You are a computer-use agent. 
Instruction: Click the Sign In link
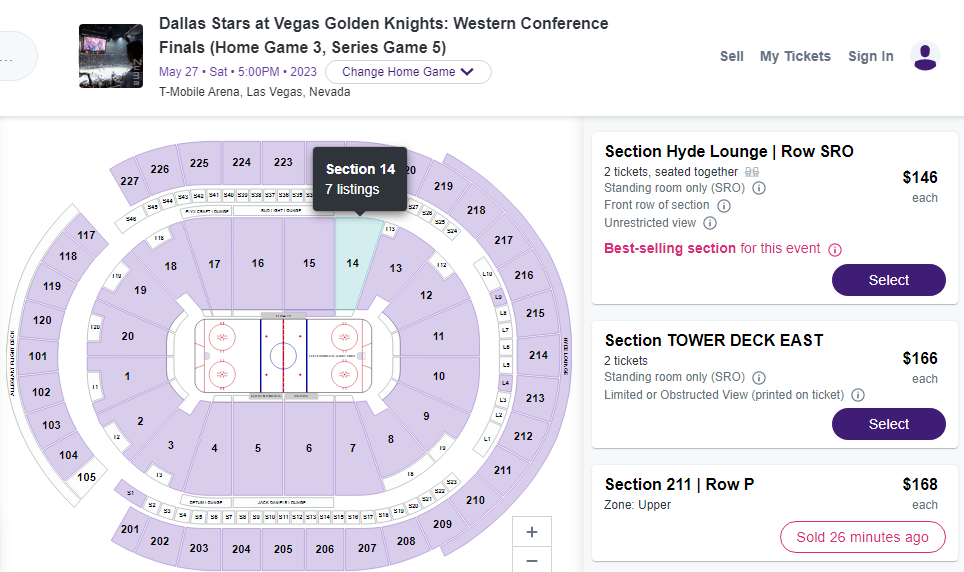[x=870, y=56]
